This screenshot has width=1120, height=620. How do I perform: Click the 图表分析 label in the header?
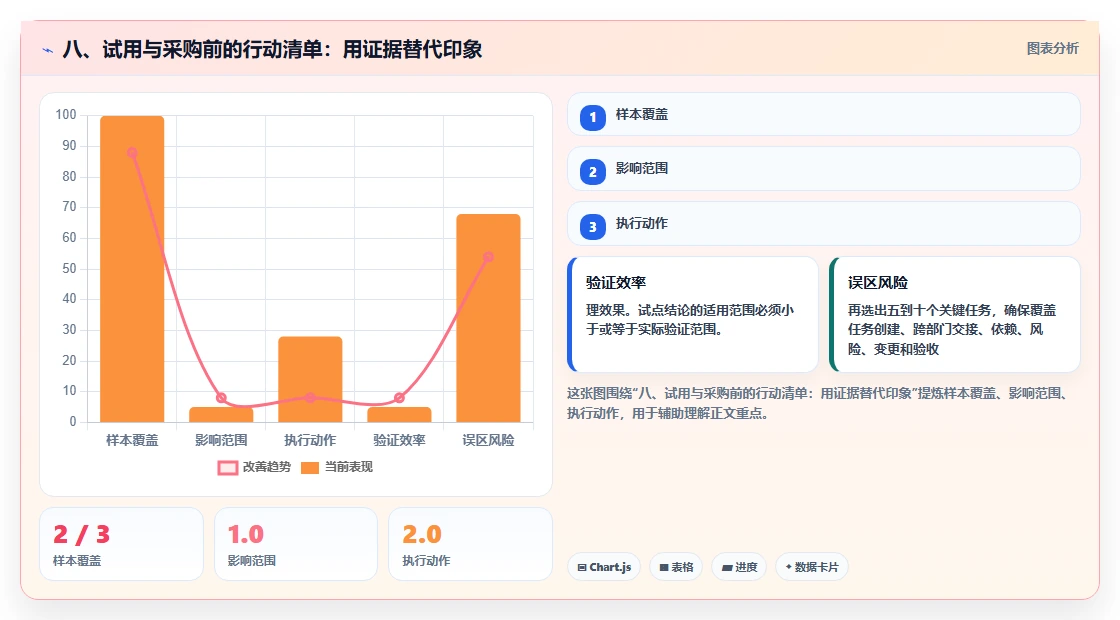(1052, 49)
